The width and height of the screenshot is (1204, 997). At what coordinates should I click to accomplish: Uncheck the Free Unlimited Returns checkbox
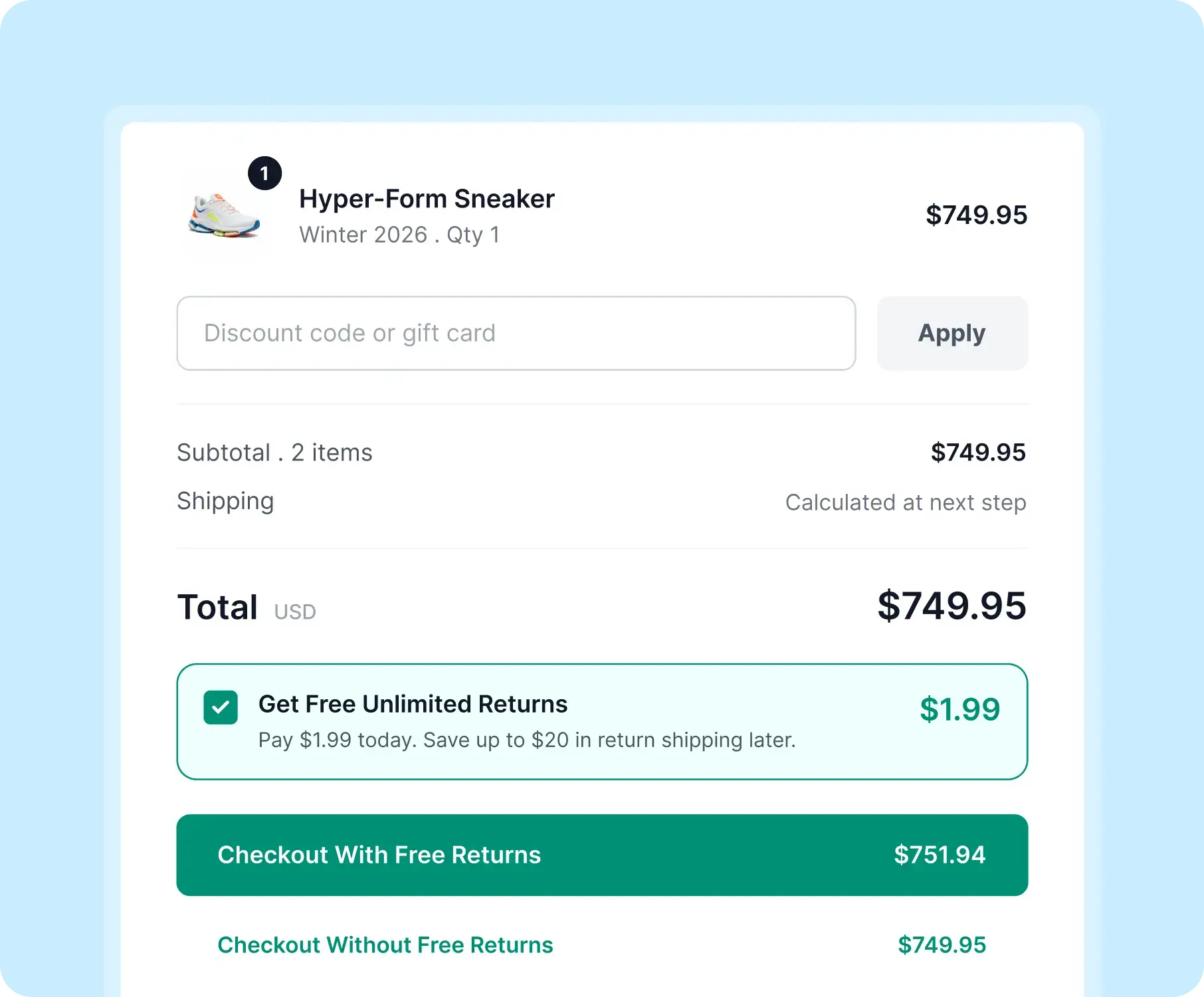click(221, 707)
